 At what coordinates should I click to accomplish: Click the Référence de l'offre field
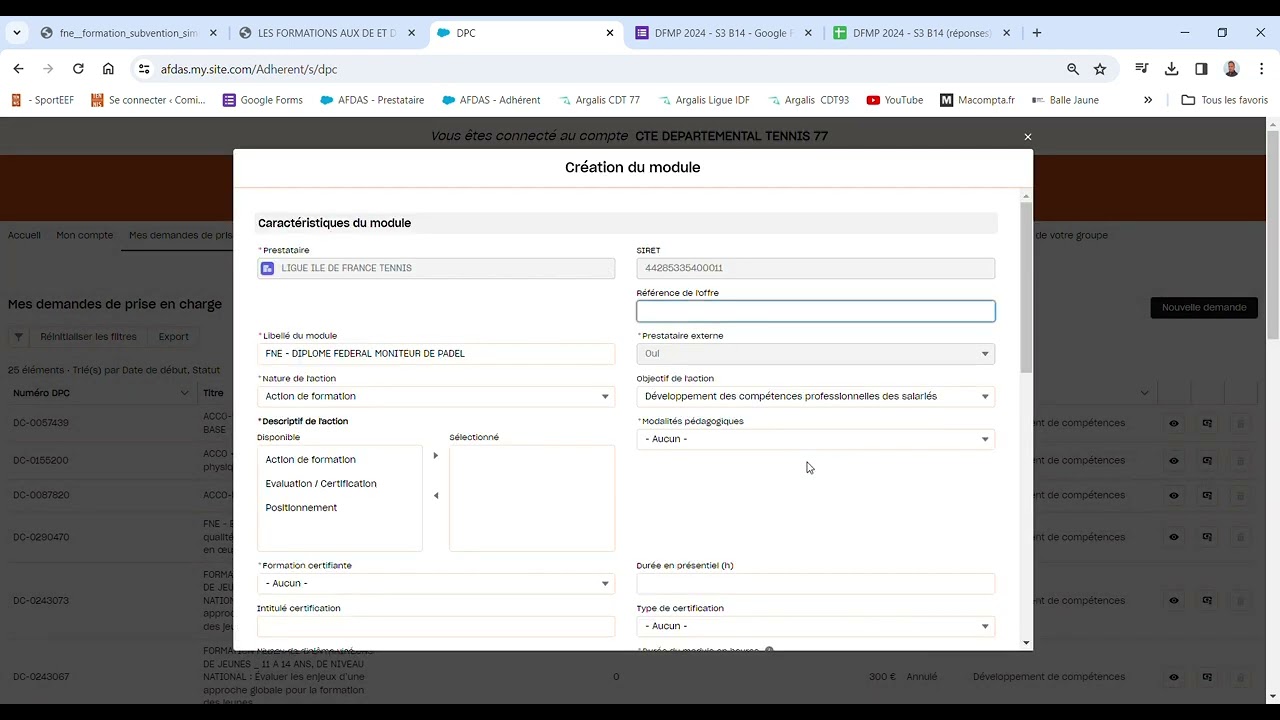tap(816, 311)
